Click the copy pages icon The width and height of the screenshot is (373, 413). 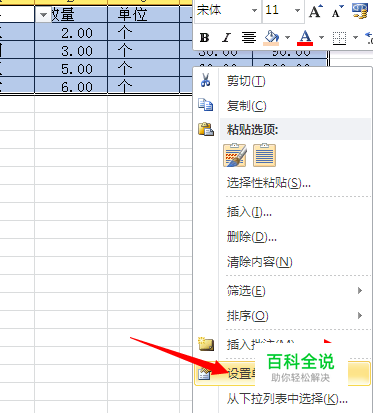click(x=206, y=105)
